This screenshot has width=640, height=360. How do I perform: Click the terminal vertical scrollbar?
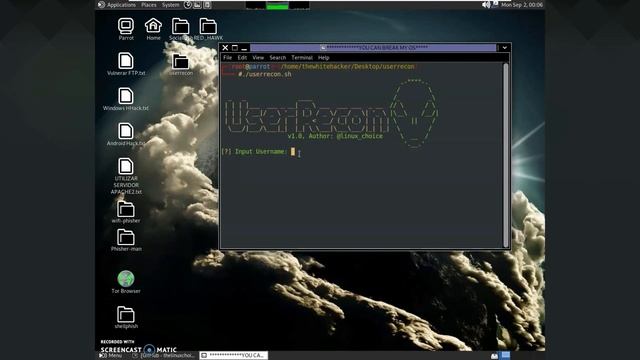click(x=506, y=155)
